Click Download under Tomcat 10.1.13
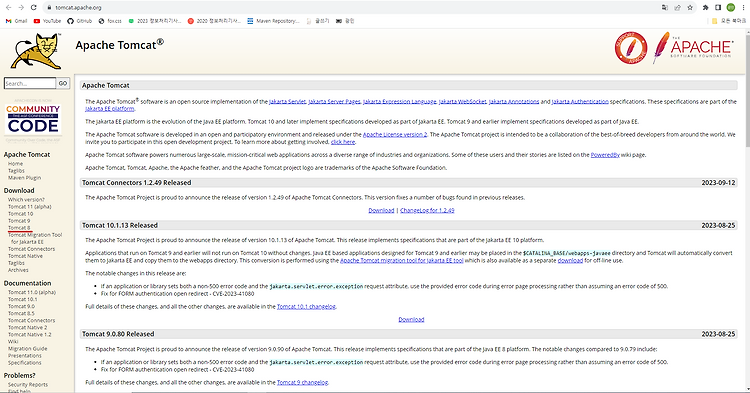 pos(411,319)
